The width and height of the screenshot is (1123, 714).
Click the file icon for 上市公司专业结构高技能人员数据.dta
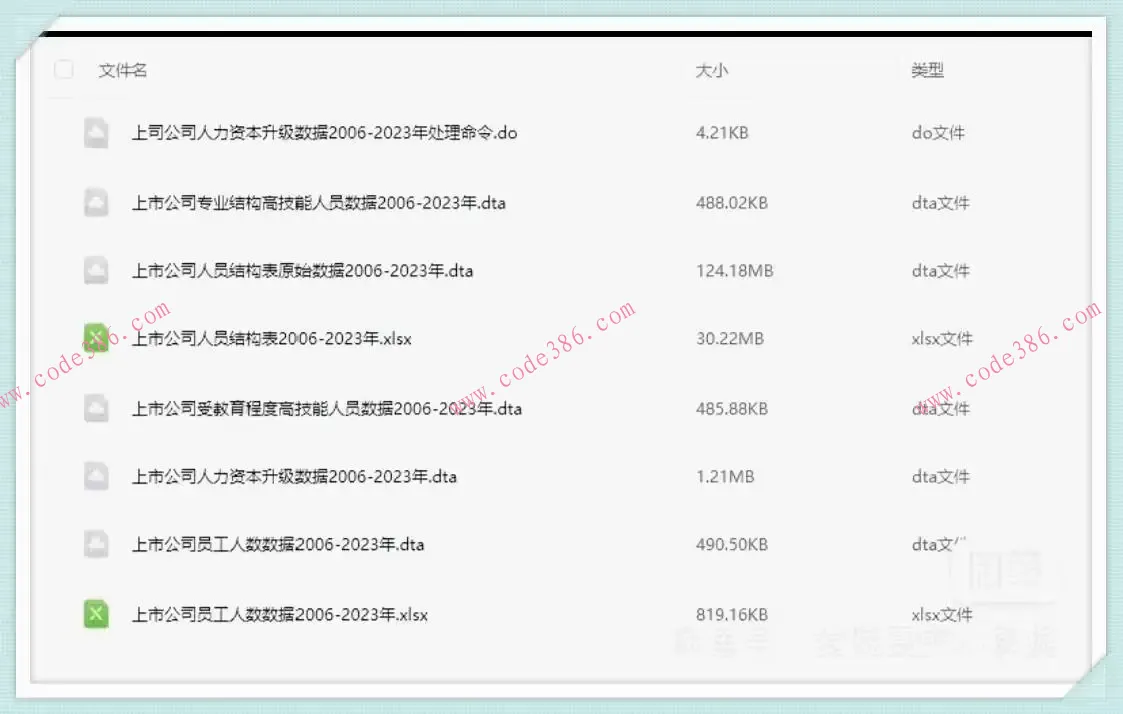click(x=96, y=202)
